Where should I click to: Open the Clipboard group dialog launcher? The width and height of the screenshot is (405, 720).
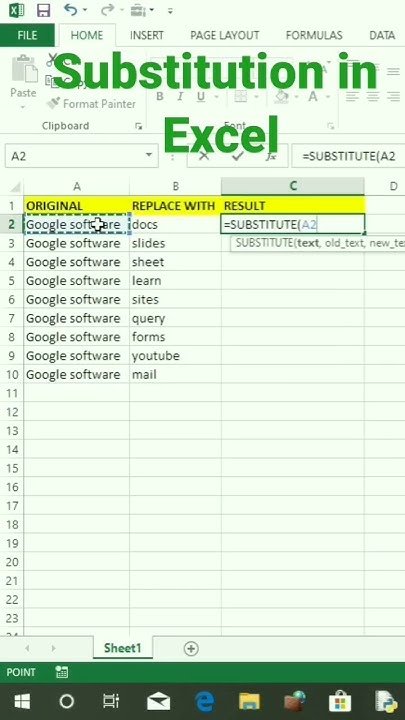139,126
